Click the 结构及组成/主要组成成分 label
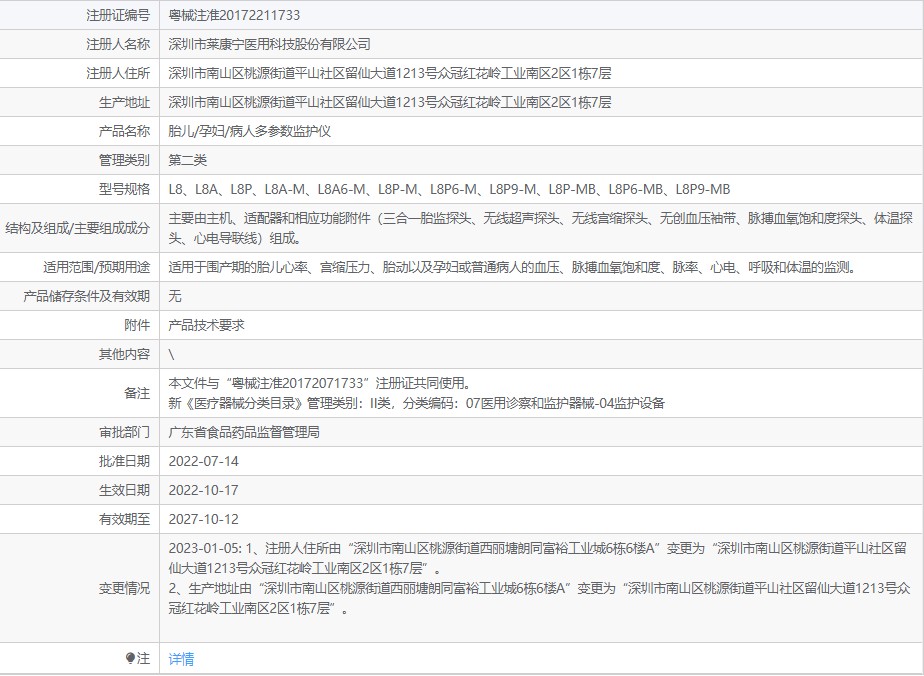 coord(78,228)
